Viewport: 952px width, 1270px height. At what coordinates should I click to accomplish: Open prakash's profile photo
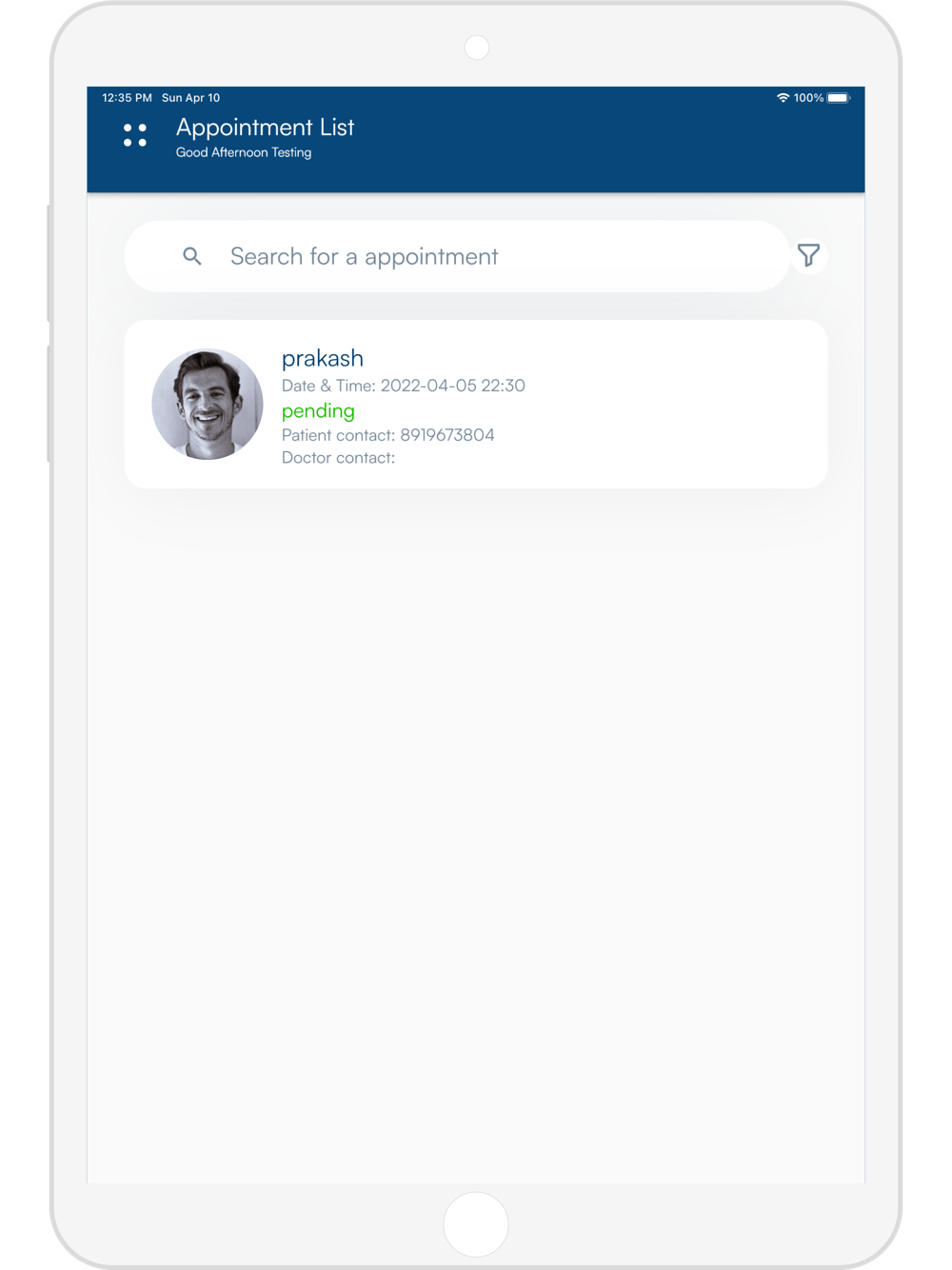click(208, 404)
